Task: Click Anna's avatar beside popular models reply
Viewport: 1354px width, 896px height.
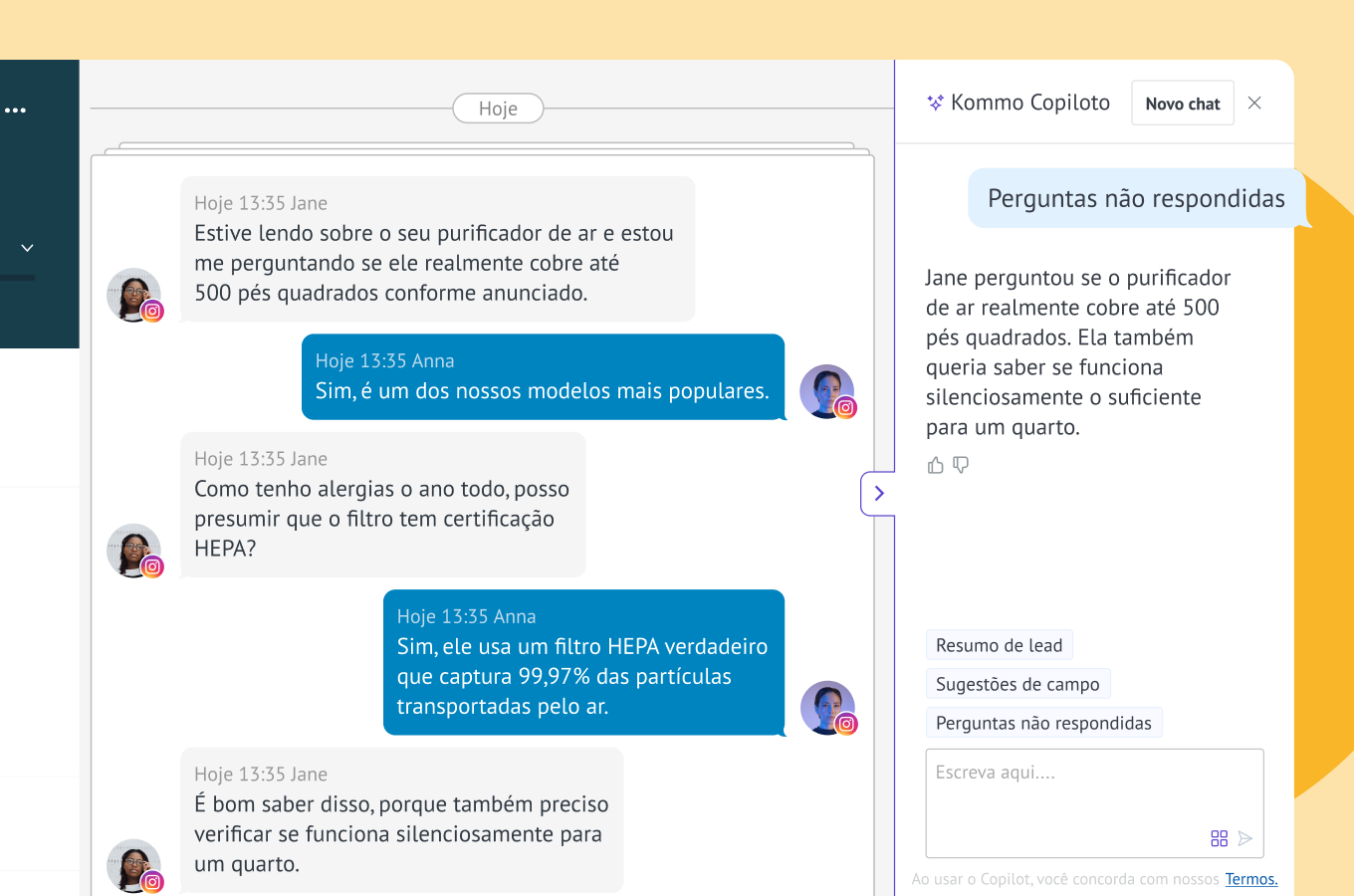Action: pos(827,391)
